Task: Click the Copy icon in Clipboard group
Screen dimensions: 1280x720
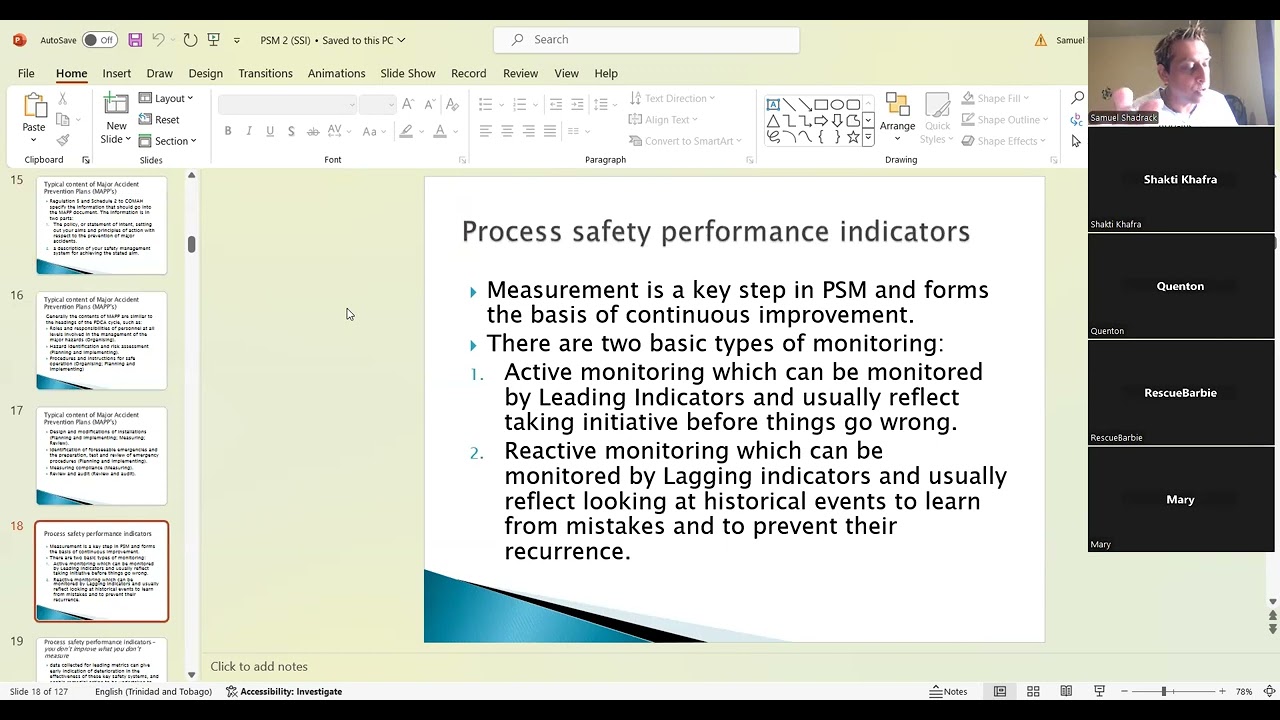Action: click(62, 119)
